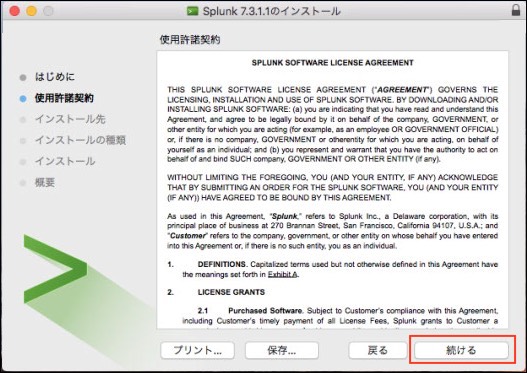
Task: Minimize the installer with yellow button
Action: [32, 11]
